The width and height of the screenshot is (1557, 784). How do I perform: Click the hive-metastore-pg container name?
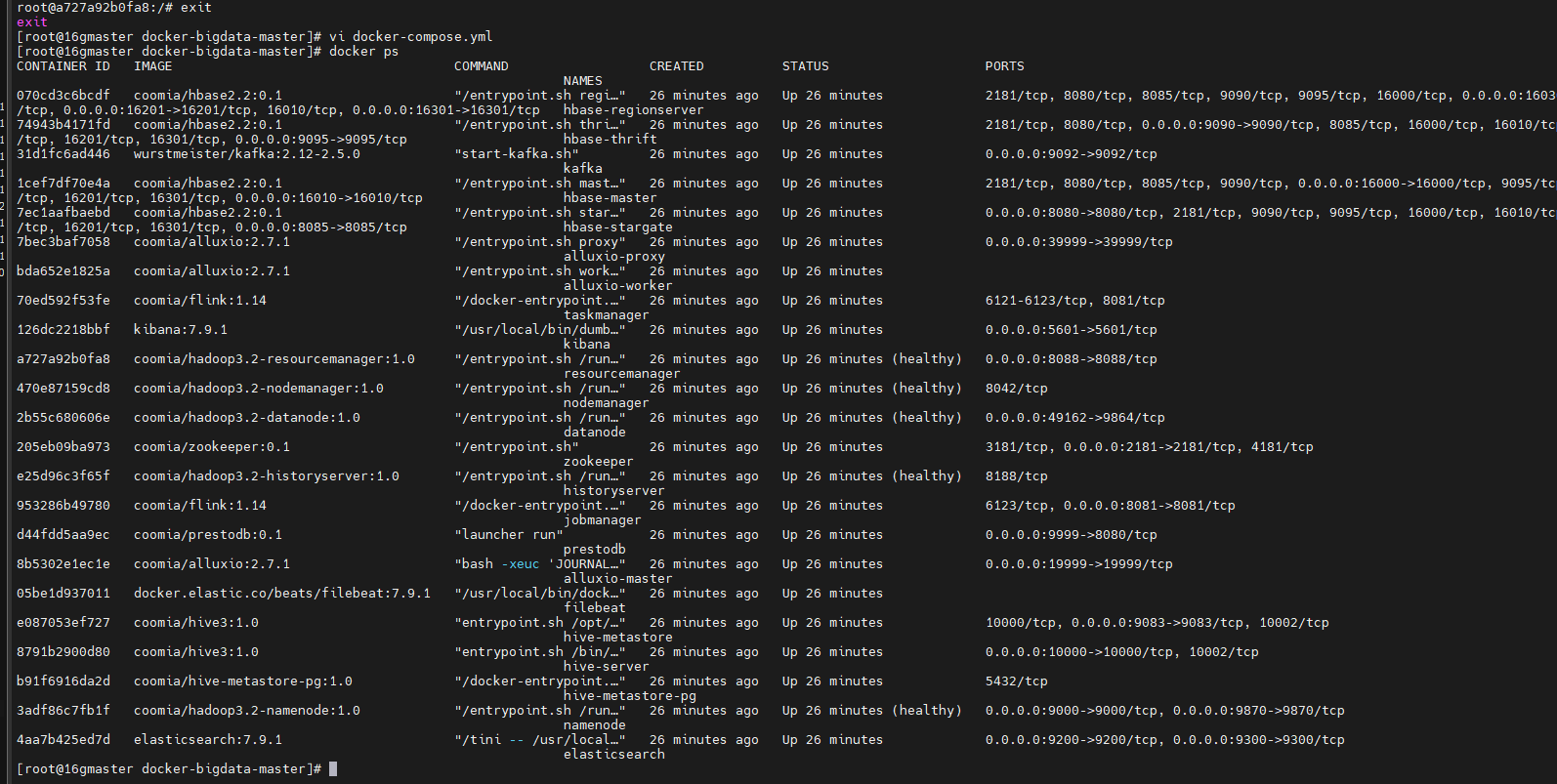[x=629, y=696]
